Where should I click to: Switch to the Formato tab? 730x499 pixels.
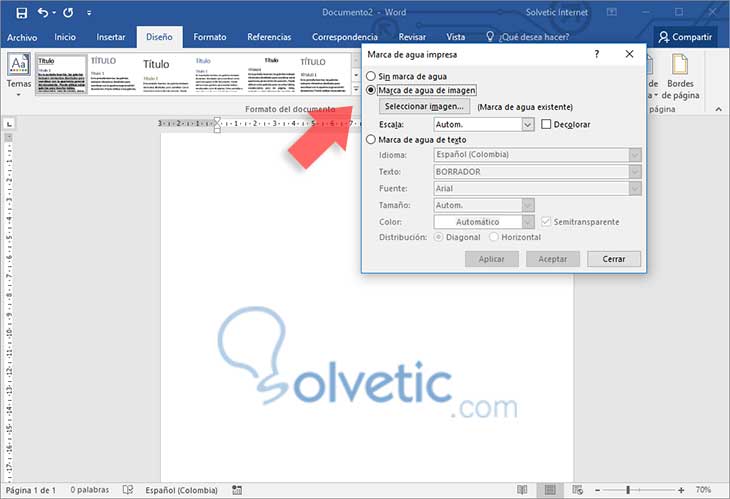(210, 37)
